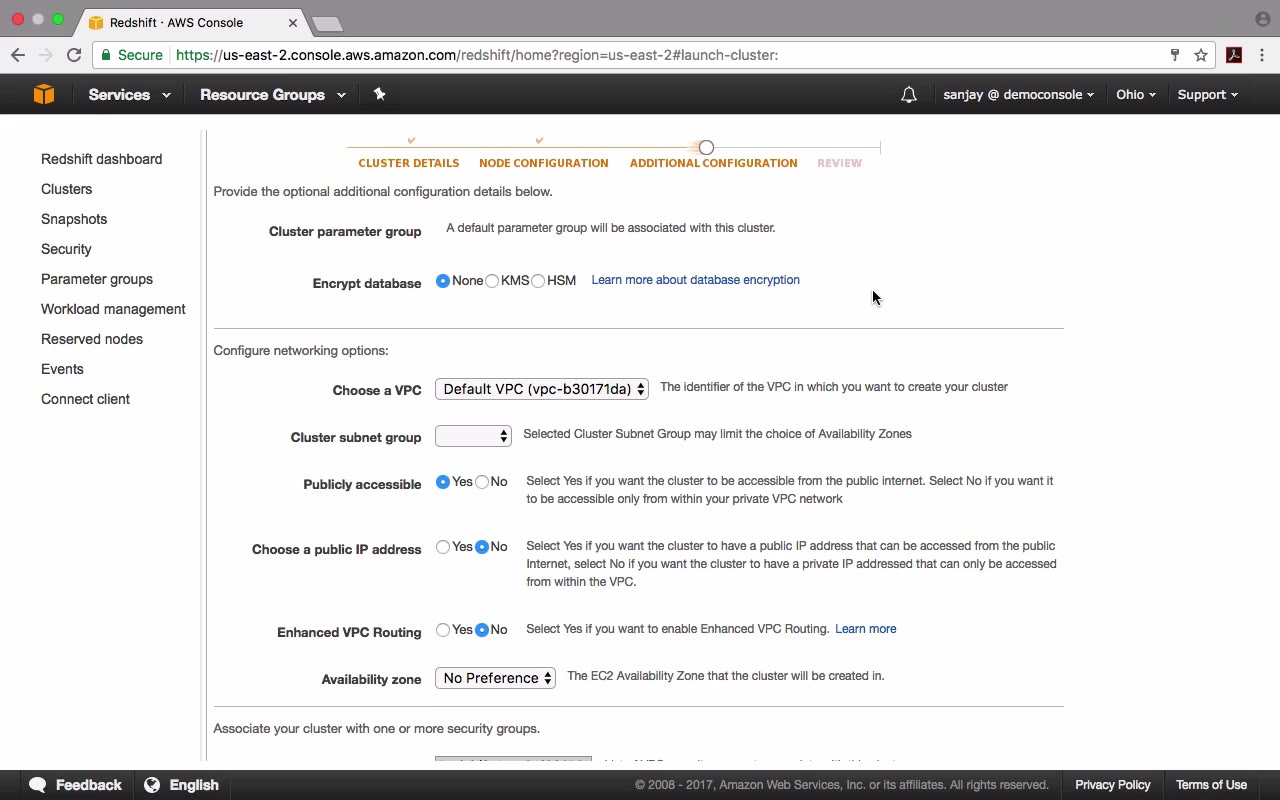Click the Chrome profile avatar icon

1262,19
